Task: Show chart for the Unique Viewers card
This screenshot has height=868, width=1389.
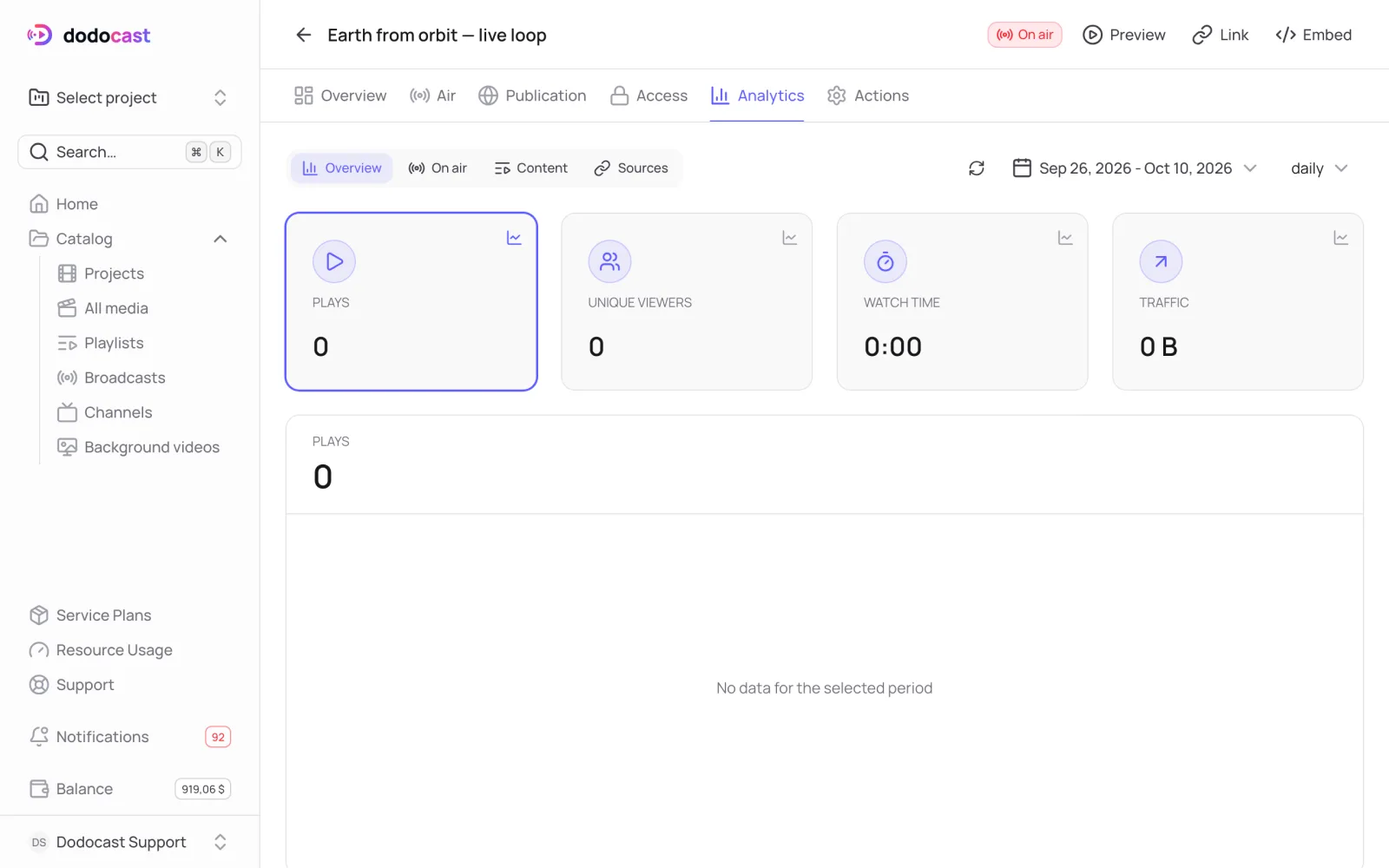Action: pyautogui.click(x=790, y=238)
